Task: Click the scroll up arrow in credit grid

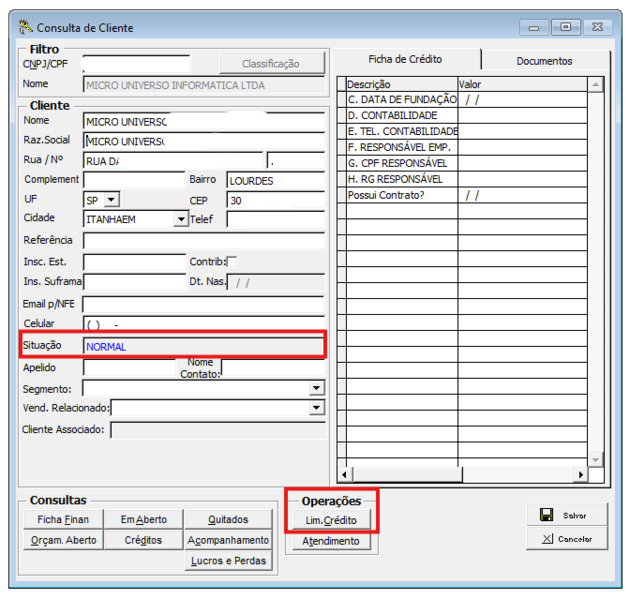Action: 595,85
